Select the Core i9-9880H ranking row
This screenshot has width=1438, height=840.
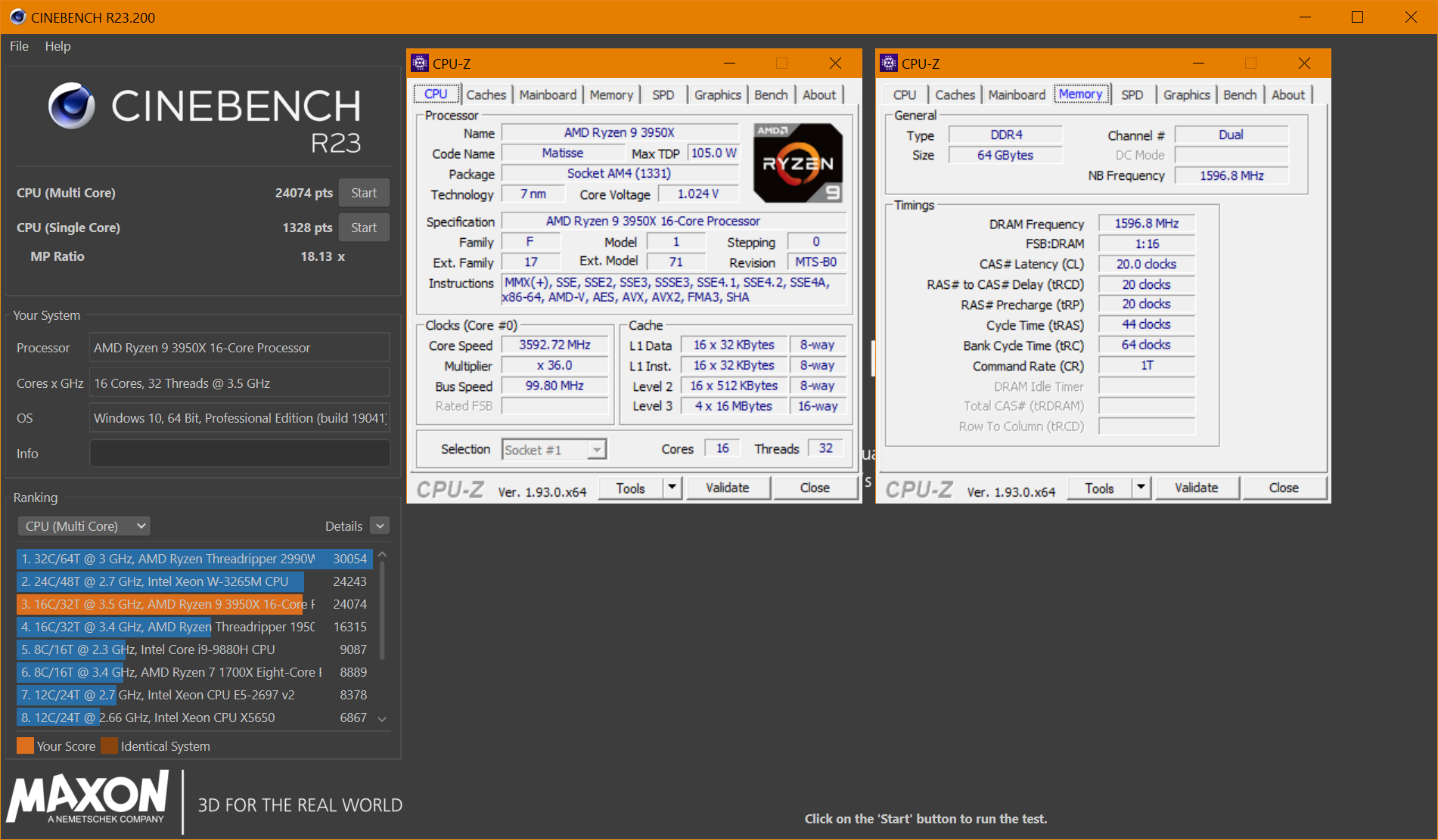[194, 649]
